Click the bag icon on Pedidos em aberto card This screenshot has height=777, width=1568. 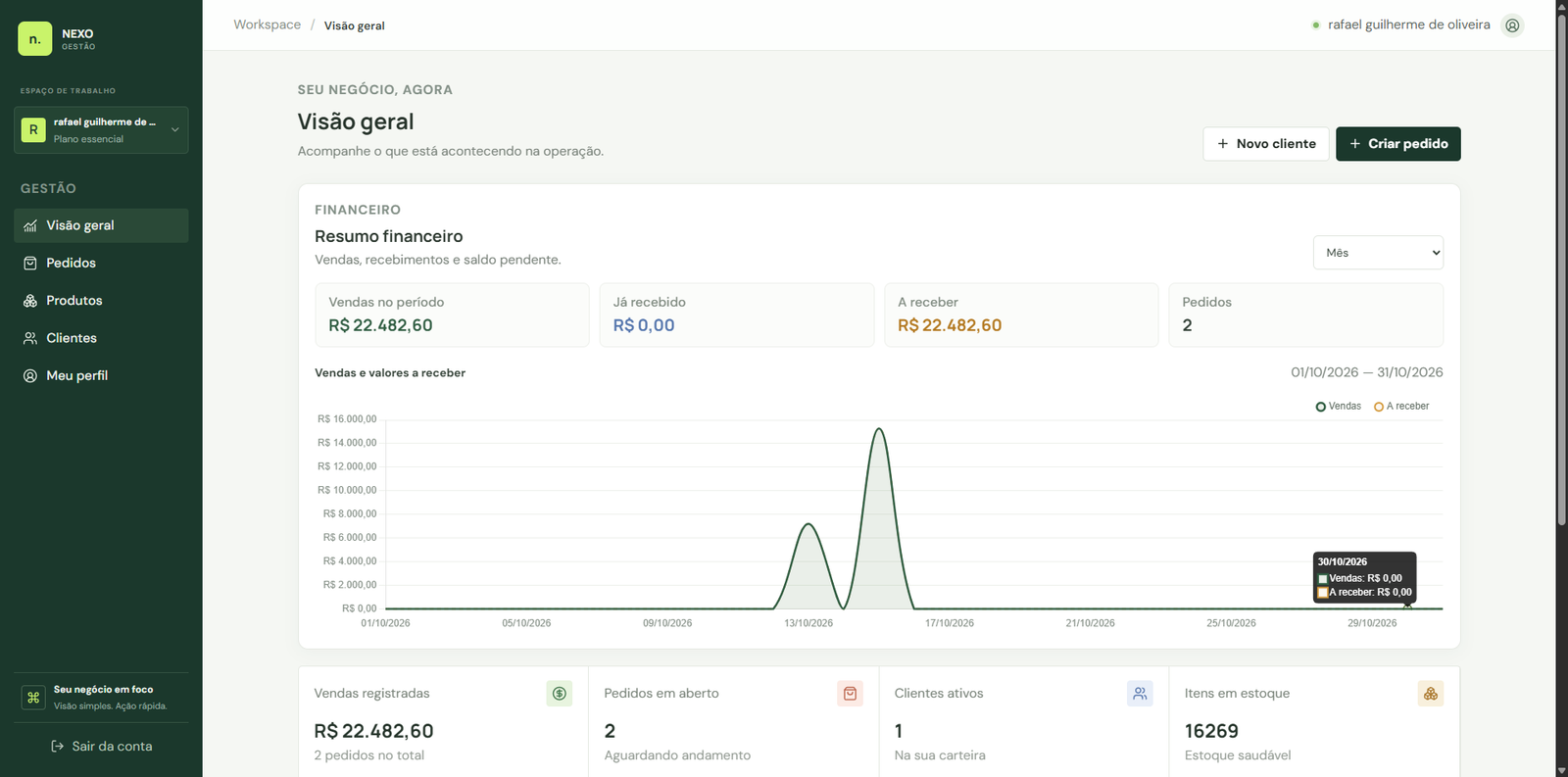coord(850,694)
